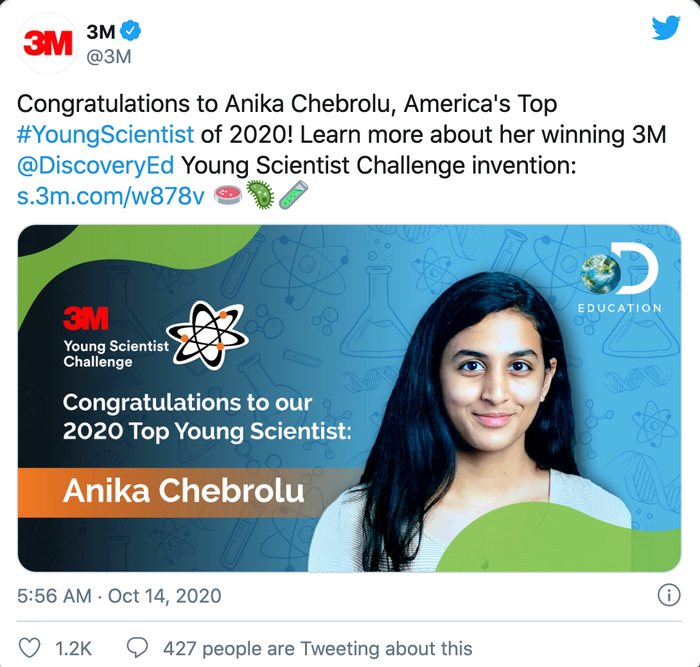This screenshot has height=667, width=700.
Task: Follow the s.3m.com/w878v link
Action: [x=111, y=196]
